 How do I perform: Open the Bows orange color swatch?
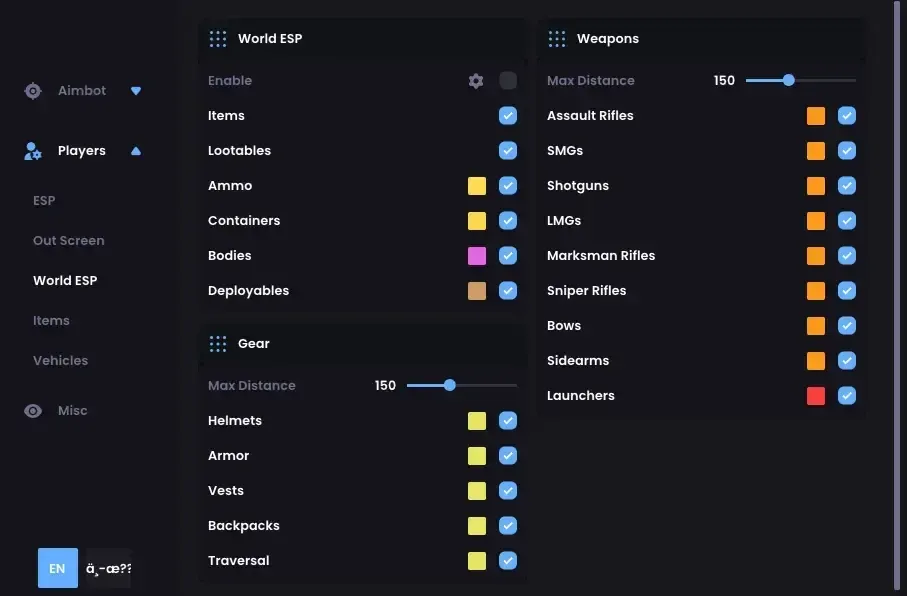pos(816,326)
